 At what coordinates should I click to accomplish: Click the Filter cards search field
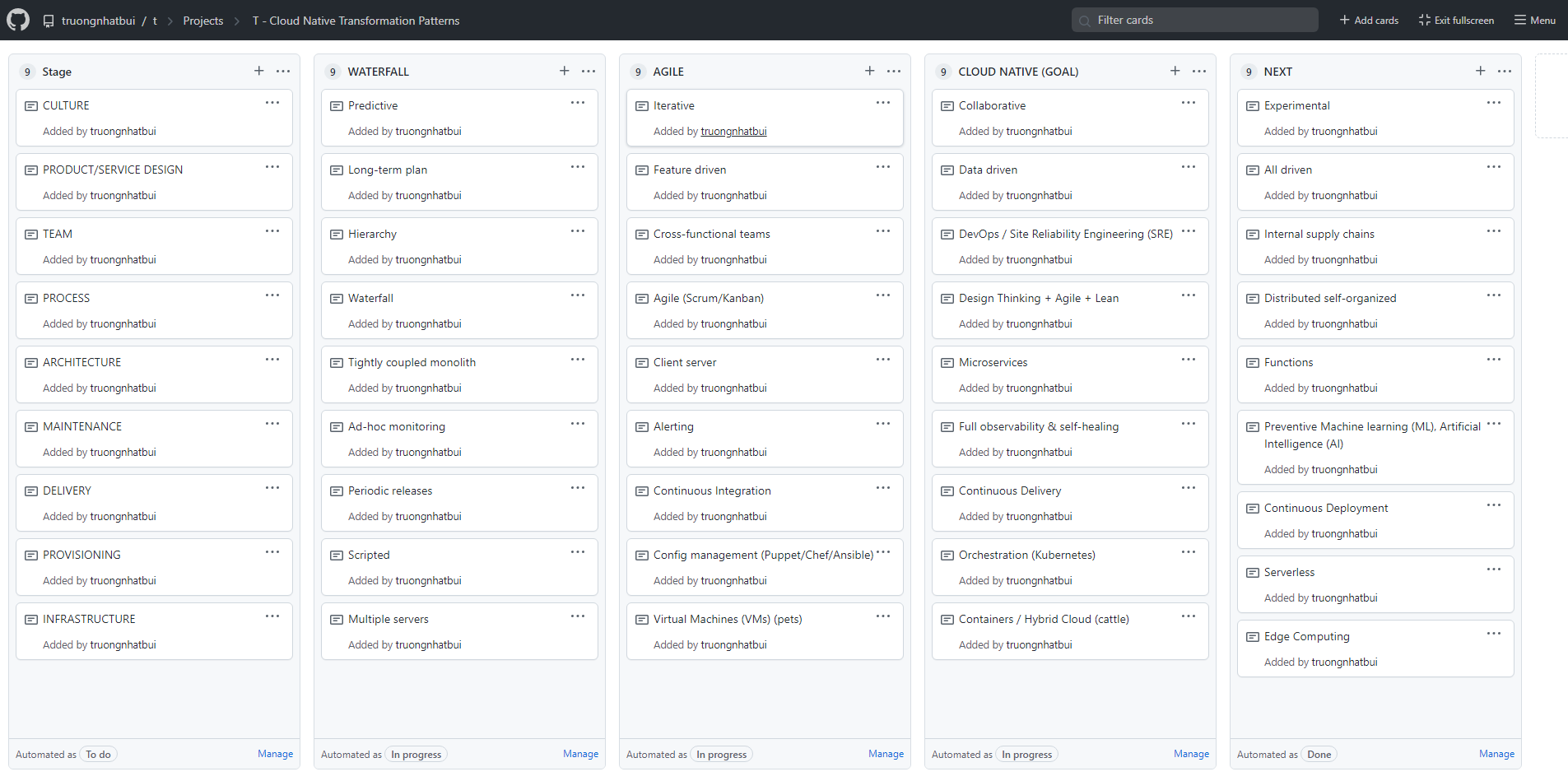pyautogui.click(x=1195, y=20)
